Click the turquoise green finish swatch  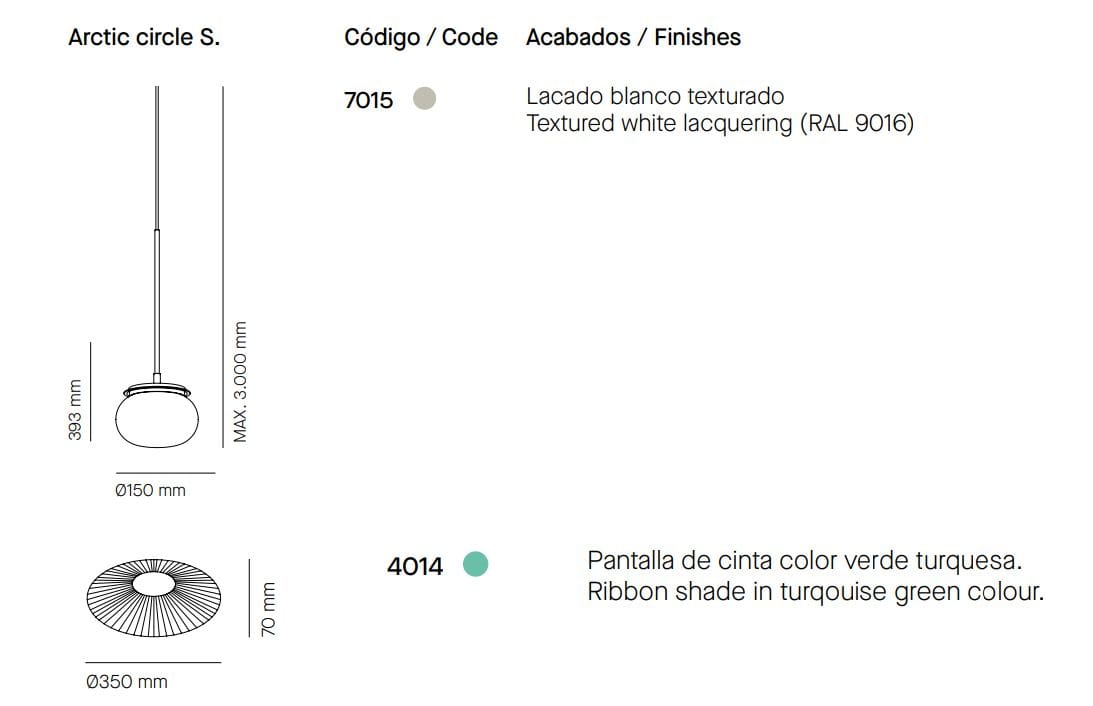coord(476,565)
